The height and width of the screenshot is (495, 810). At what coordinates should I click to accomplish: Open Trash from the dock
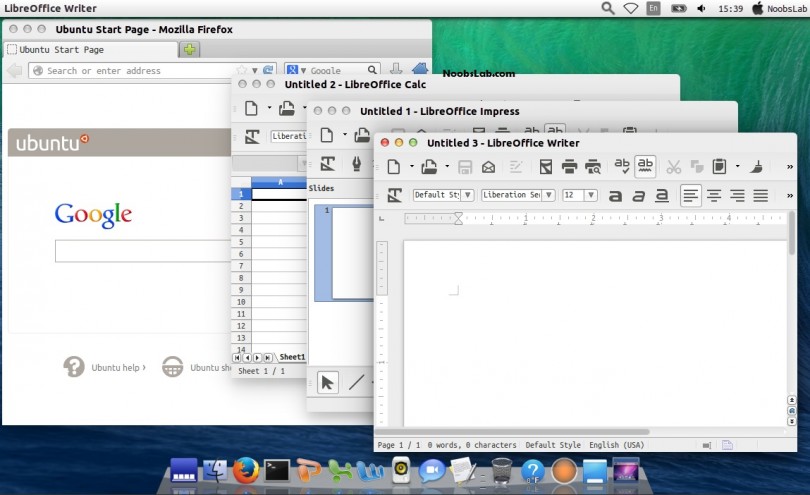[501, 471]
